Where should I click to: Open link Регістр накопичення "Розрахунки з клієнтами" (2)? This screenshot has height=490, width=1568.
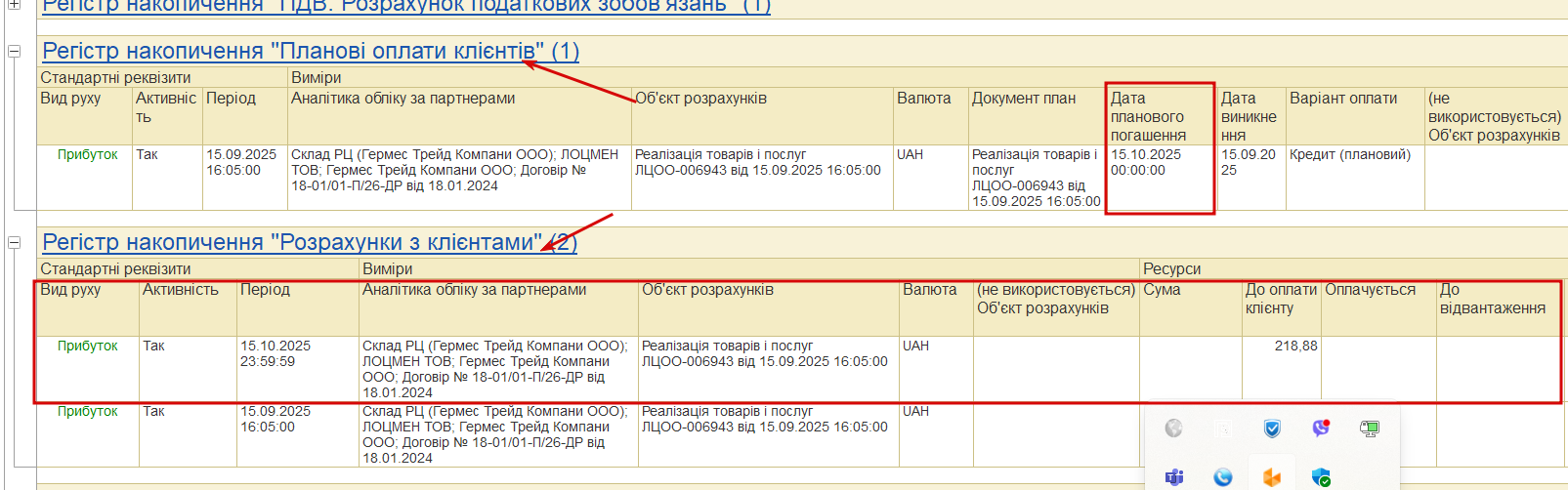tap(310, 242)
